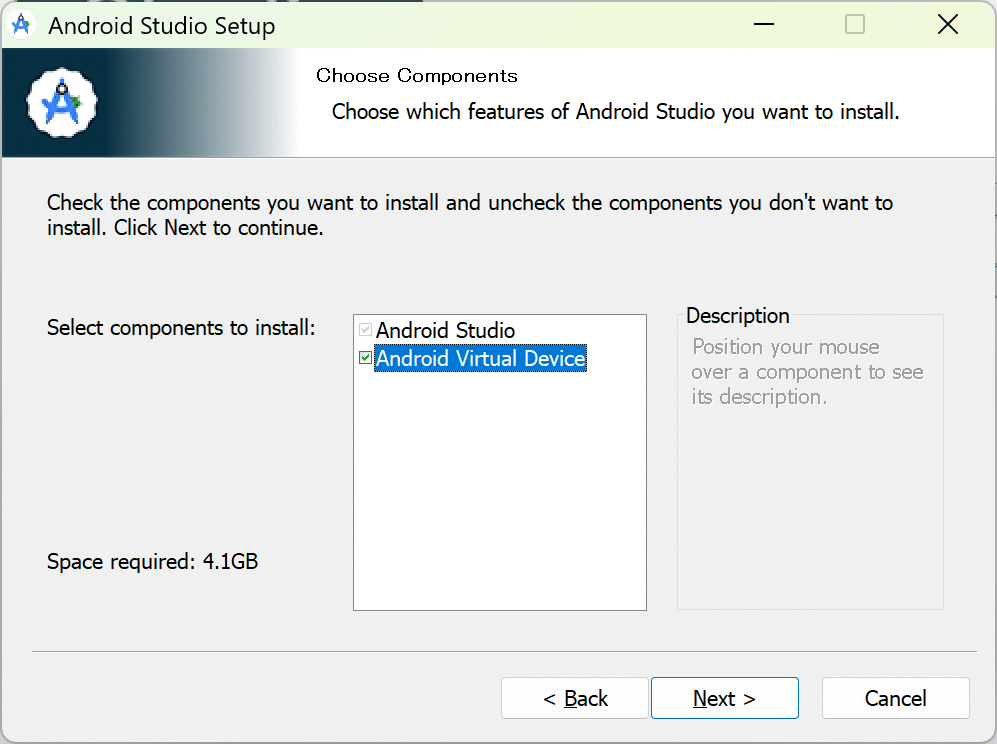997x744 pixels.
Task: Click the Android Studio Setup title text
Action: (162, 26)
